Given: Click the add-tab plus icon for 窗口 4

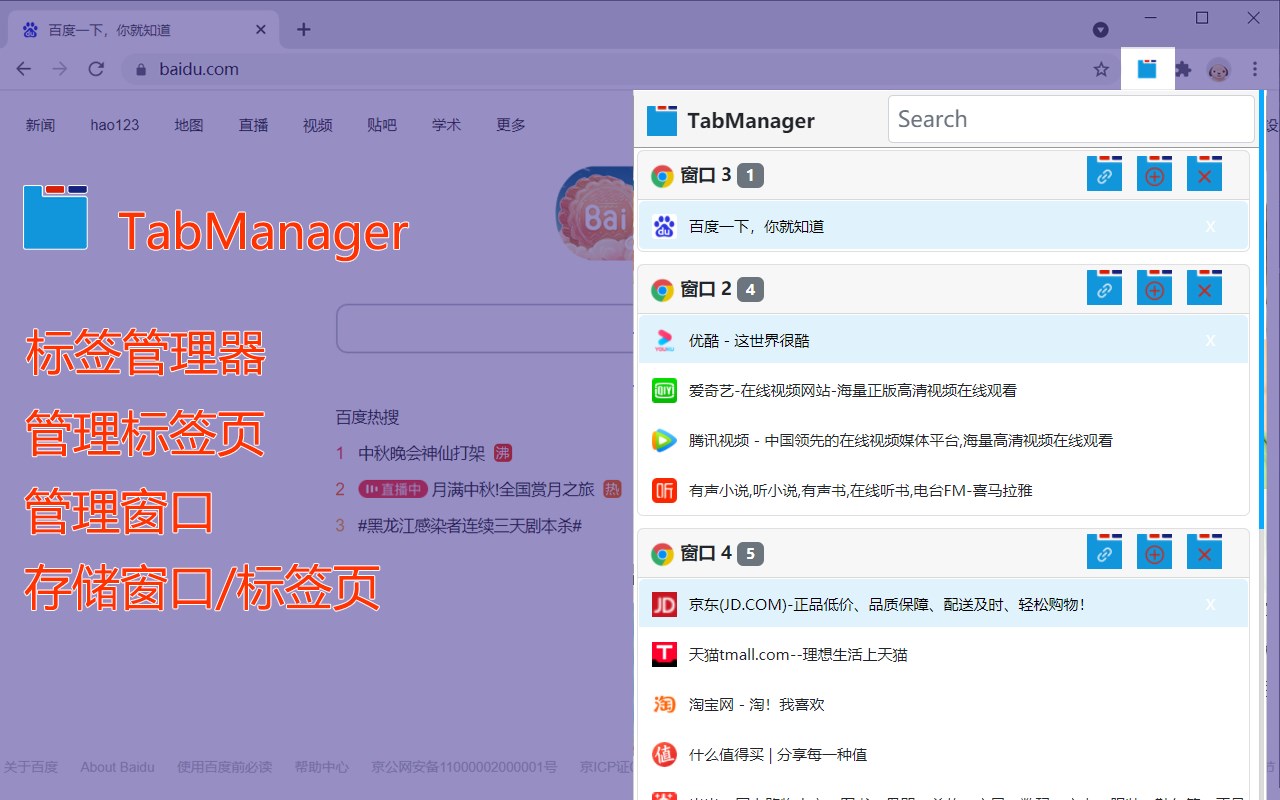Looking at the screenshot, I should click(1154, 552).
